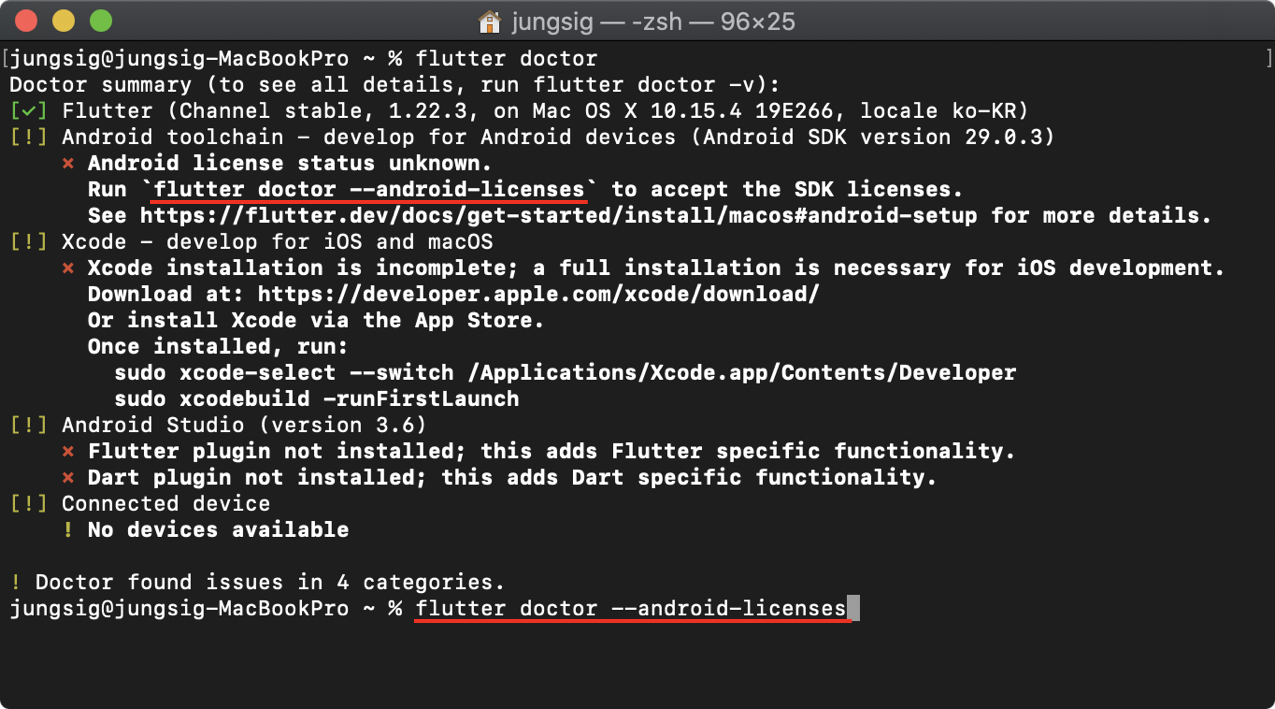Click 'Flutter plugin not installed' message
The image size is (1275, 709).
click(x=552, y=452)
